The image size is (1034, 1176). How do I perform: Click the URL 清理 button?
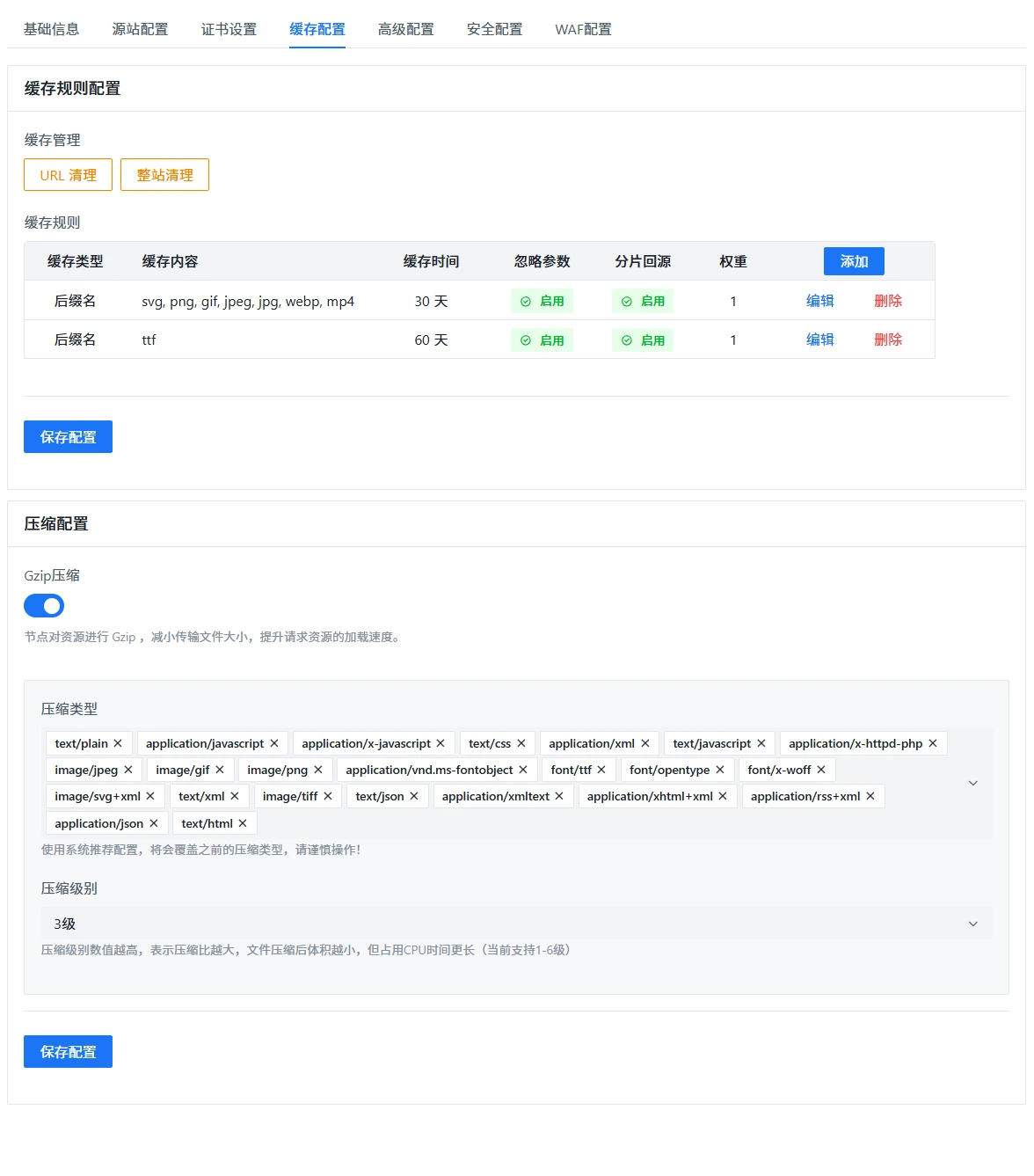click(x=68, y=175)
